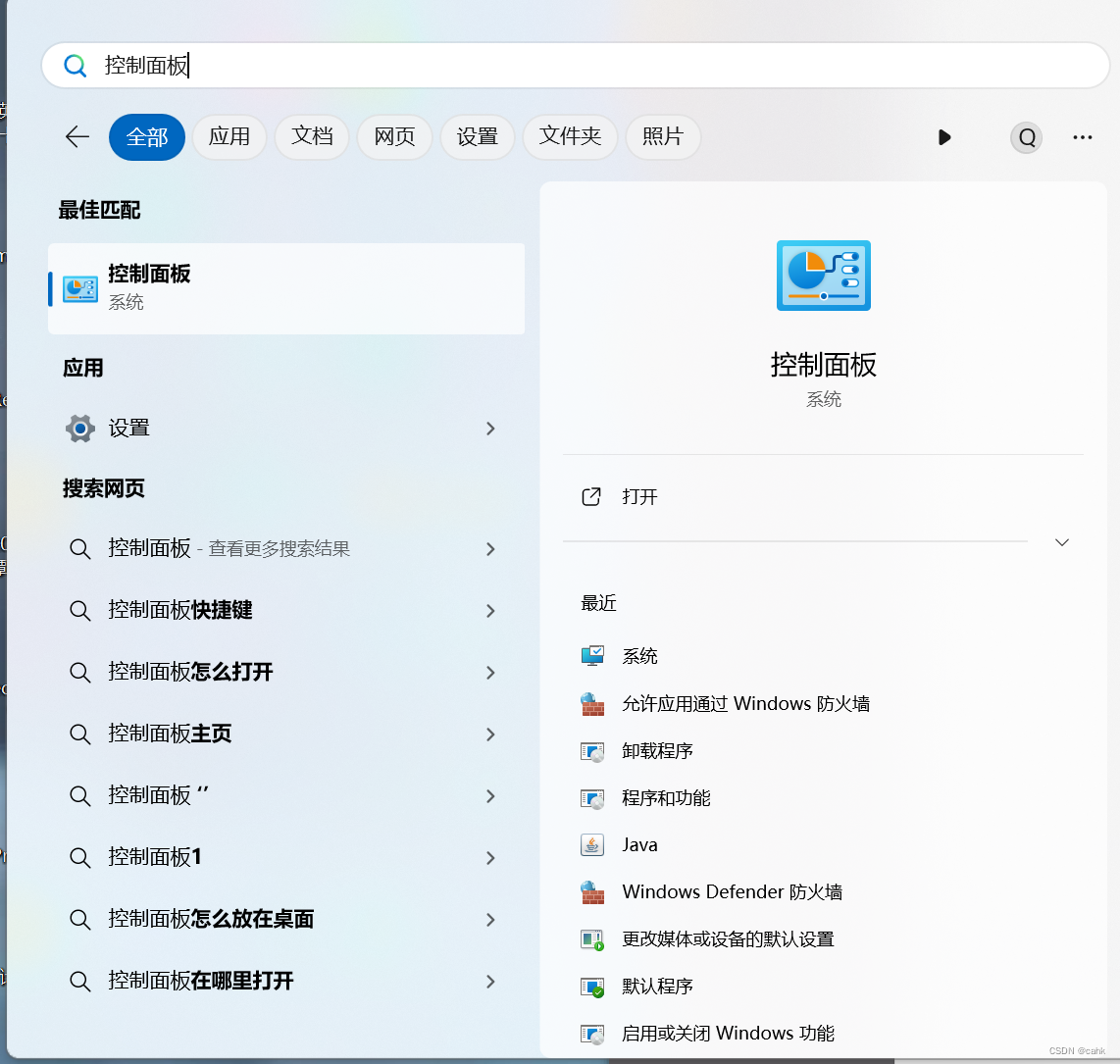Screen dimensions: 1120x1064
Task: Click magnifier icon beside 控制面板 " suggestion
Action: point(80,796)
